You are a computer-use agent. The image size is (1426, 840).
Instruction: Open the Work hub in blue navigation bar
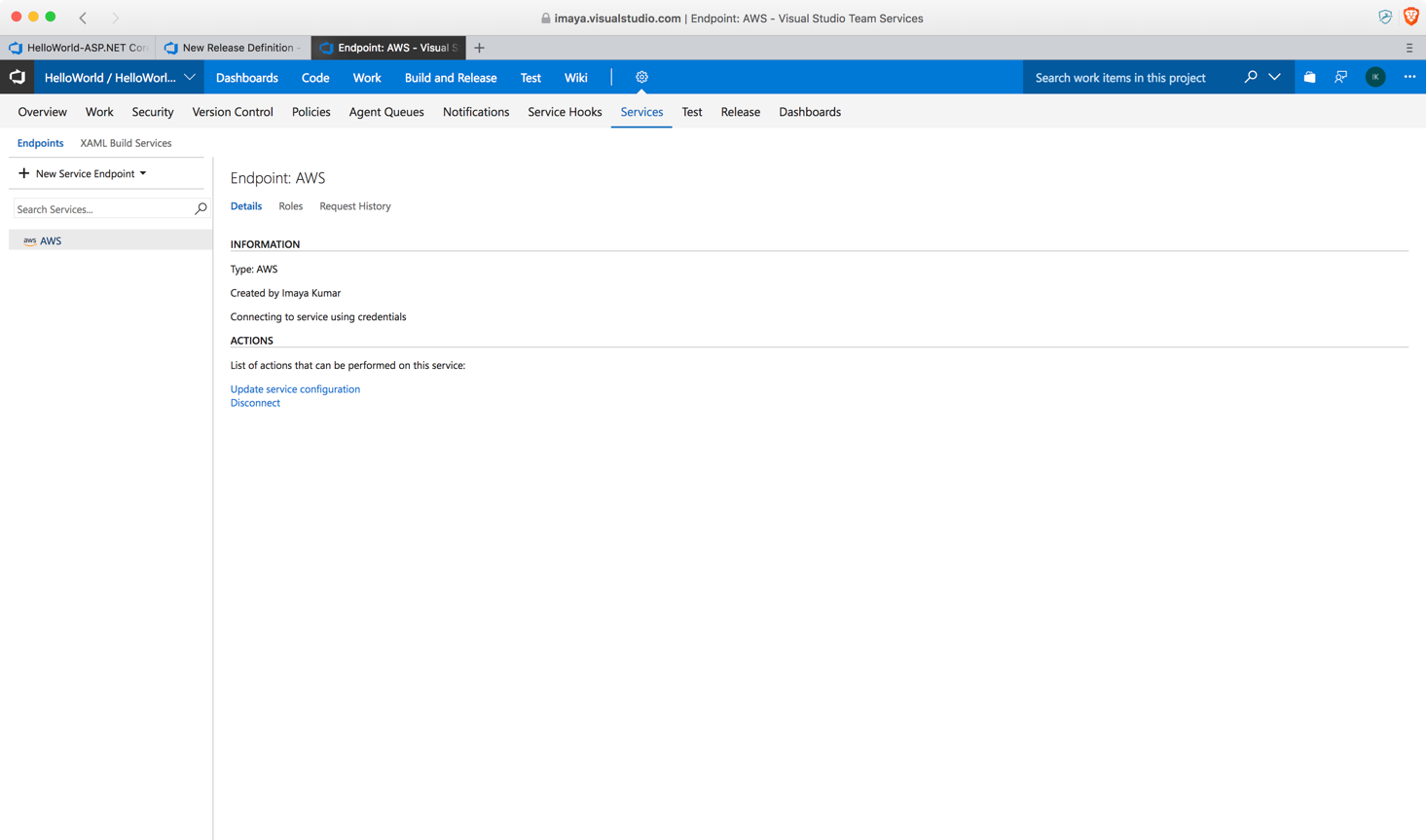367,78
